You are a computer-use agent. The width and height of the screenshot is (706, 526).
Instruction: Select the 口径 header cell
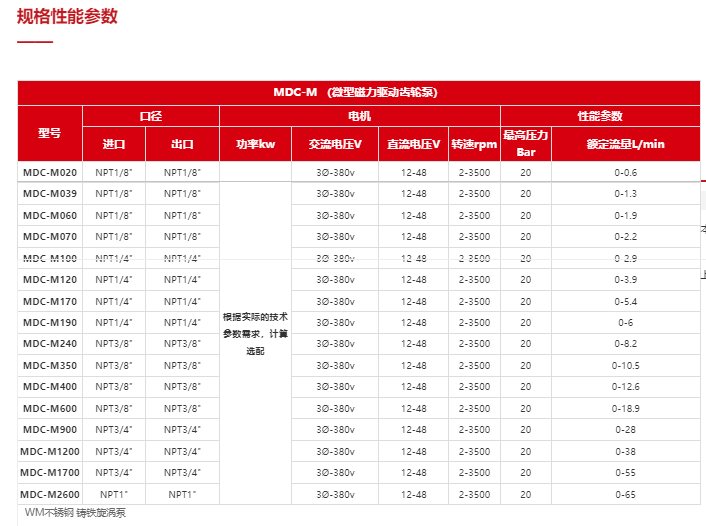pyautogui.click(x=150, y=116)
